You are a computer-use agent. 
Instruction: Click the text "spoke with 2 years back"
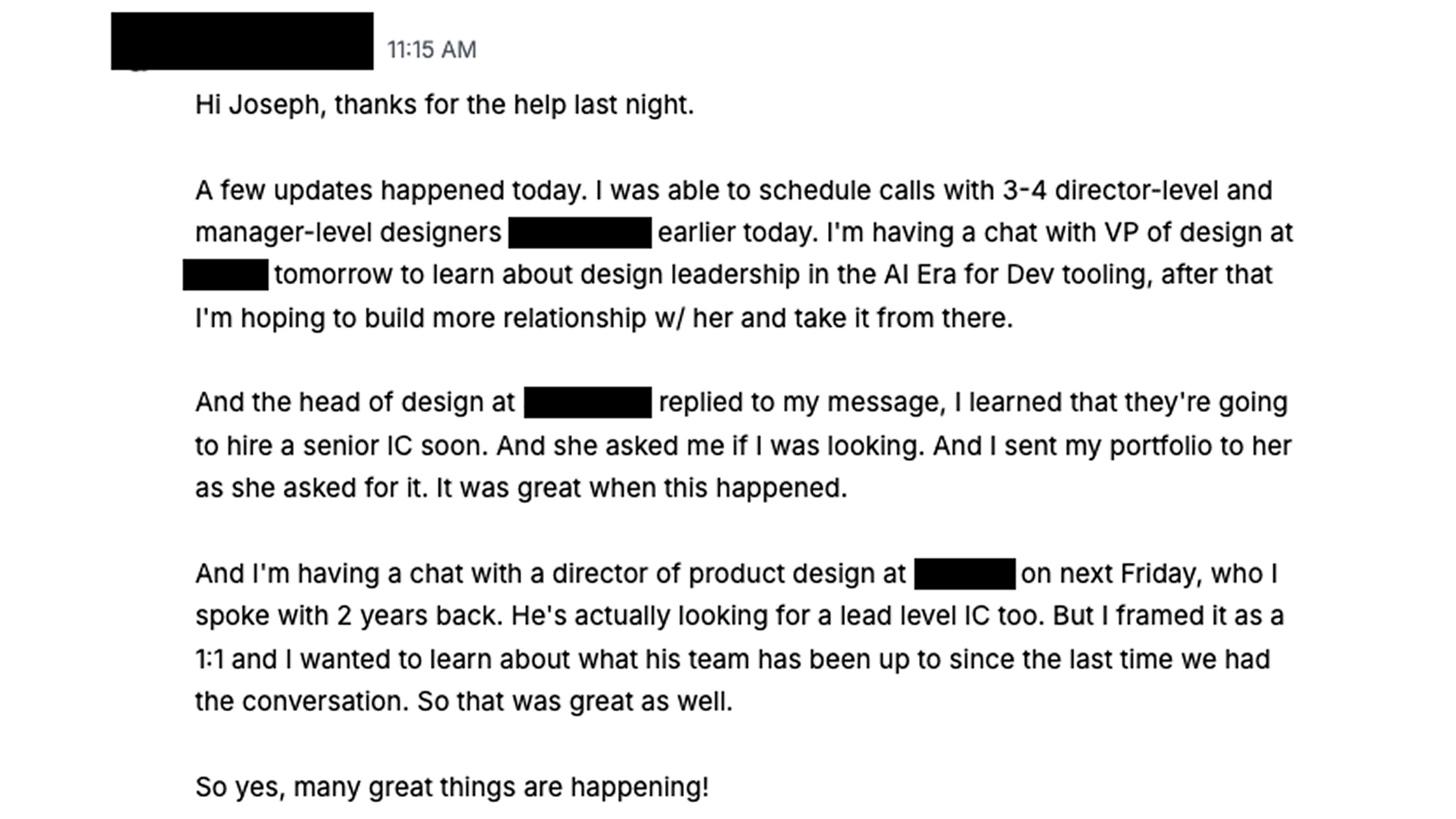pos(348,616)
